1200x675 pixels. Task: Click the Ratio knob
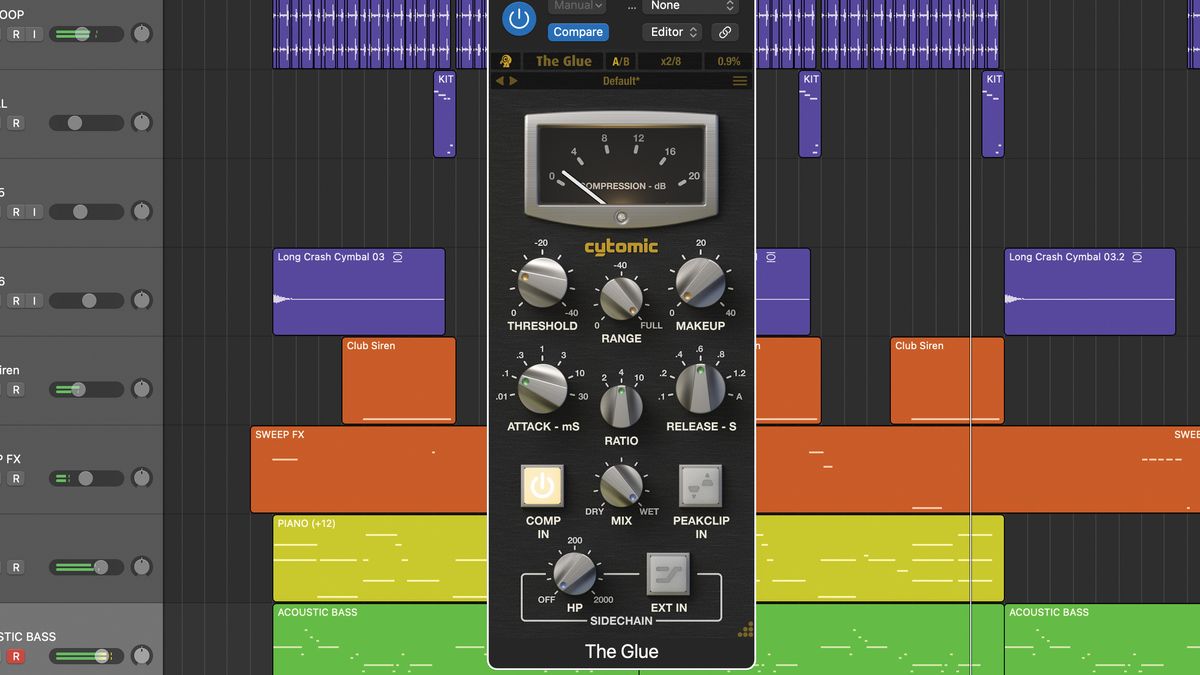[621, 405]
